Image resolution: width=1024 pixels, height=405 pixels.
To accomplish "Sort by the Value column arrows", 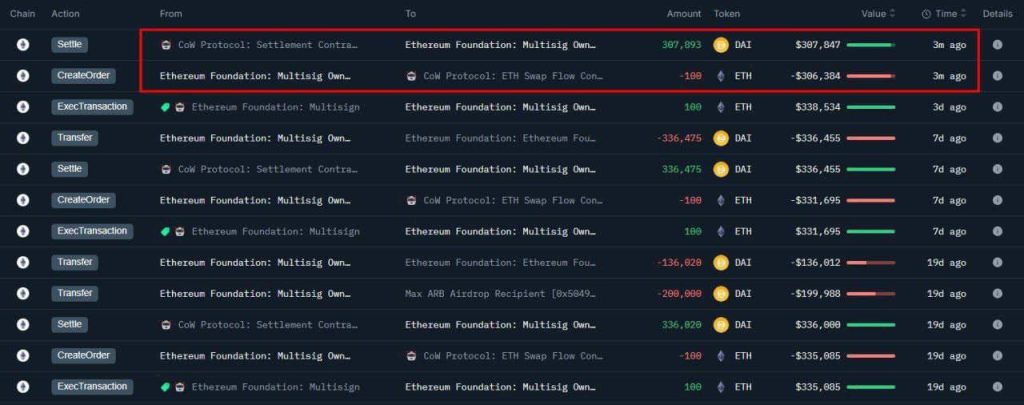I will coord(892,14).
